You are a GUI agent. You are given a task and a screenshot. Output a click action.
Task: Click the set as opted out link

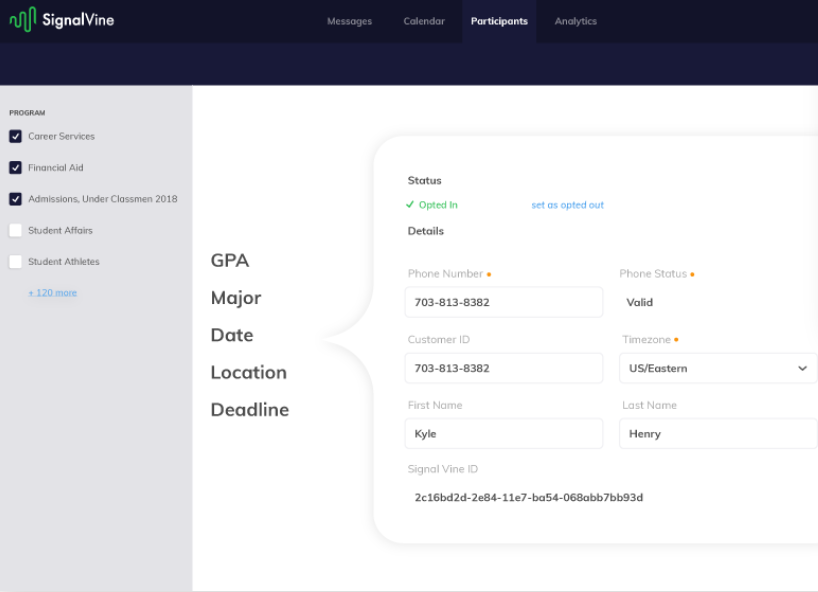click(x=567, y=204)
